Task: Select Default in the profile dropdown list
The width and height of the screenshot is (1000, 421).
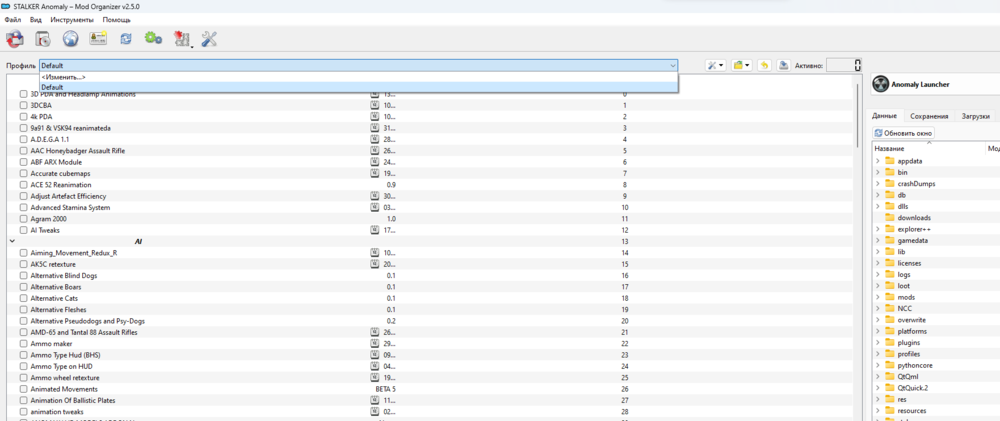Action: click(358, 87)
